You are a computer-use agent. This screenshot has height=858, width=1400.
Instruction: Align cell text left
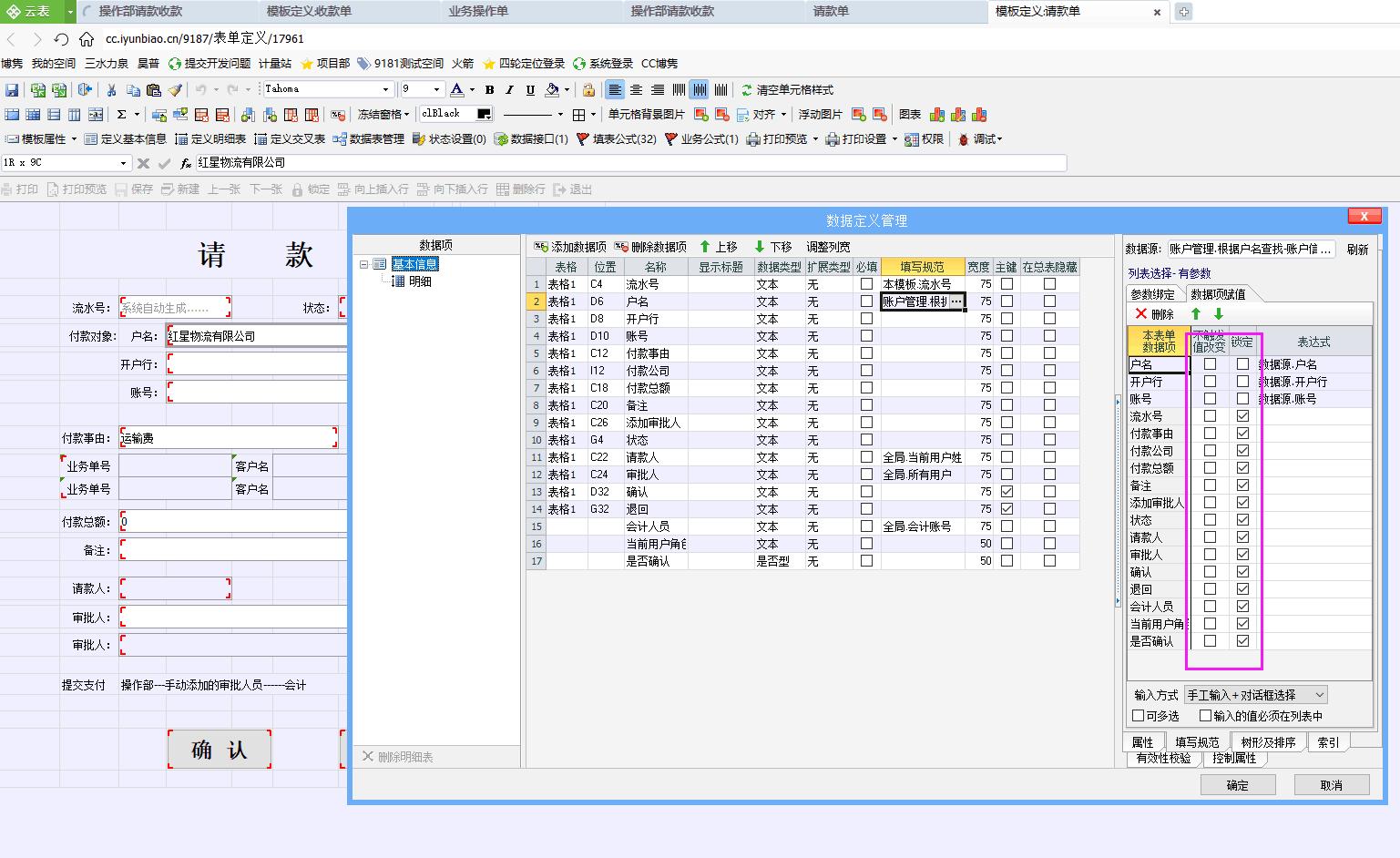(616, 89)
